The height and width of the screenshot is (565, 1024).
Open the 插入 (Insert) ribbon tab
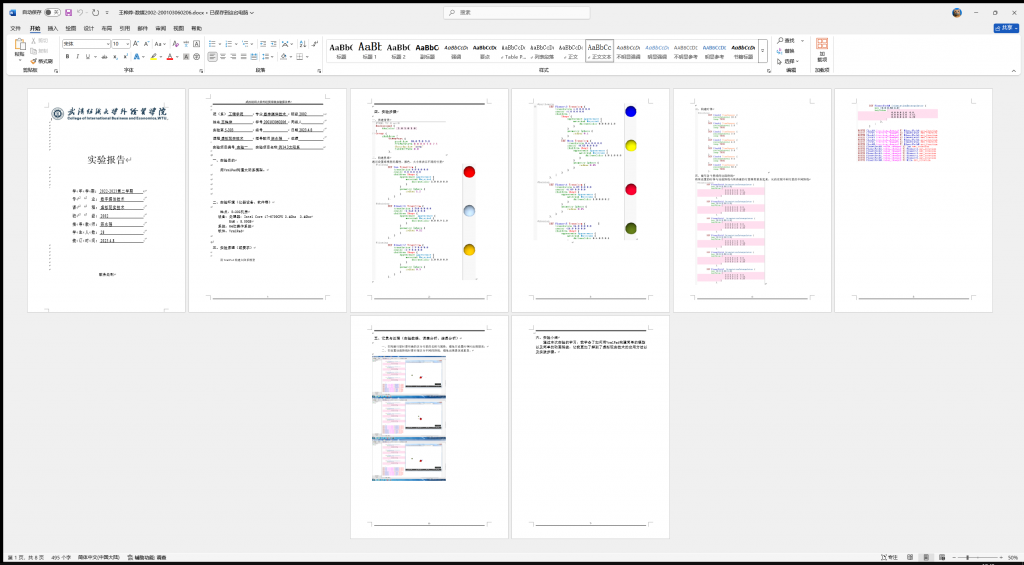pyautogui.click(x=53, y=29)
